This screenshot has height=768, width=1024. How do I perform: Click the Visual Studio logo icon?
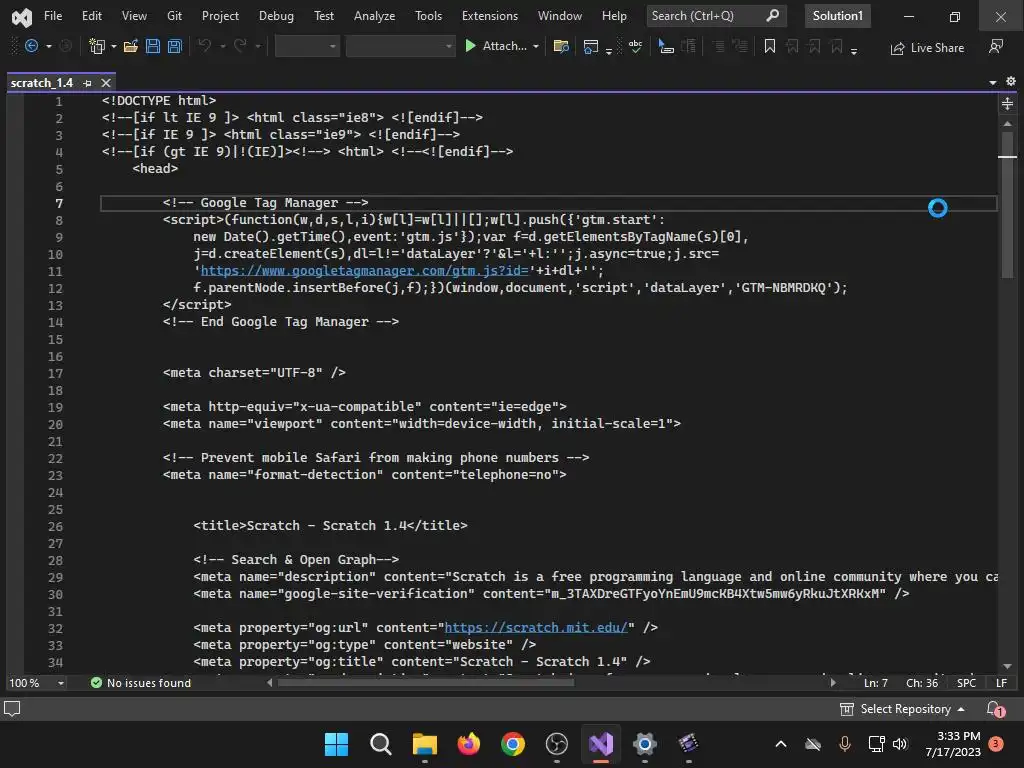(22, 16)
